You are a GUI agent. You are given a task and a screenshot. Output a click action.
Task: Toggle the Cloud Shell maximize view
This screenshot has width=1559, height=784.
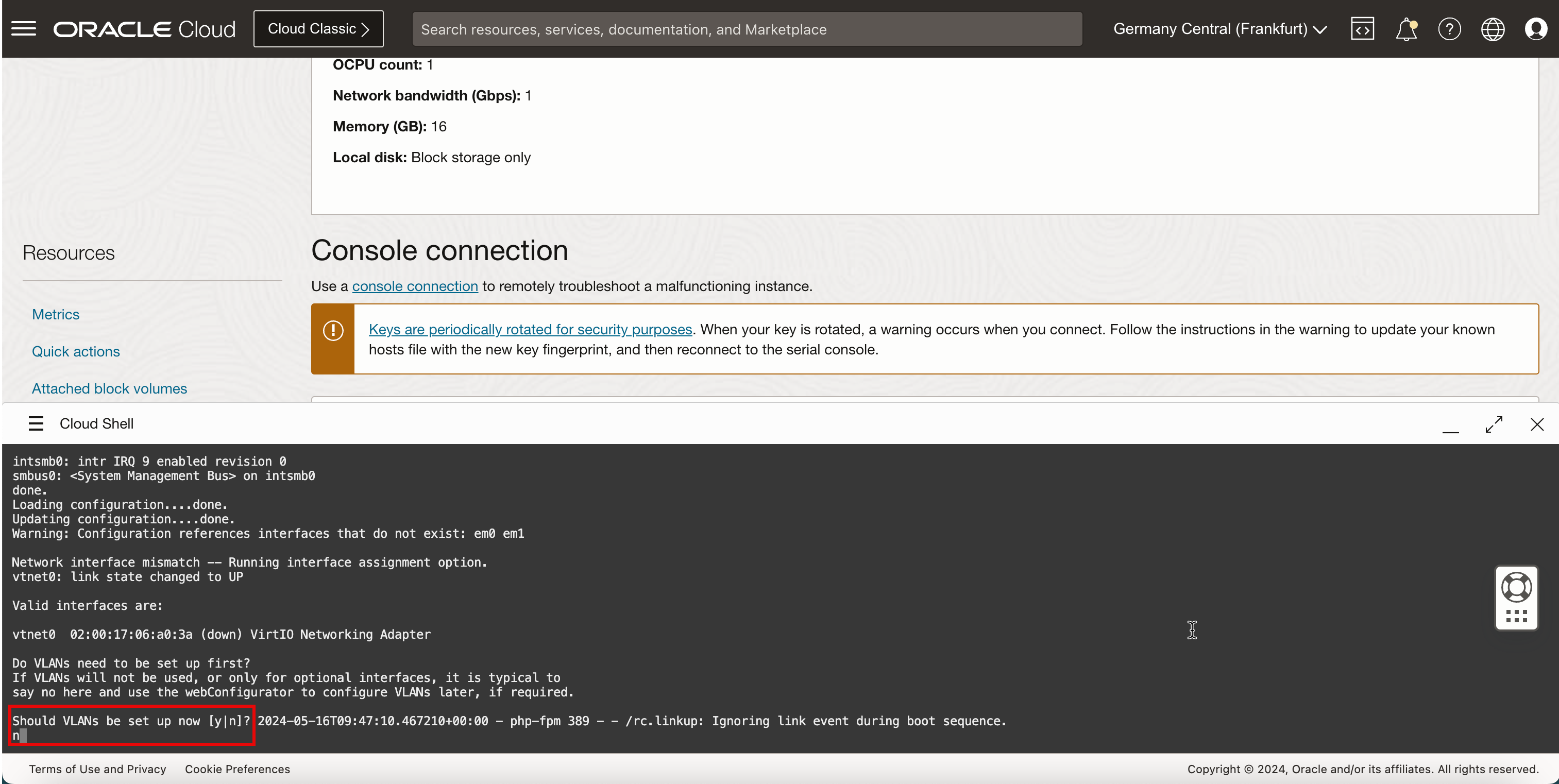point(1494,423)
